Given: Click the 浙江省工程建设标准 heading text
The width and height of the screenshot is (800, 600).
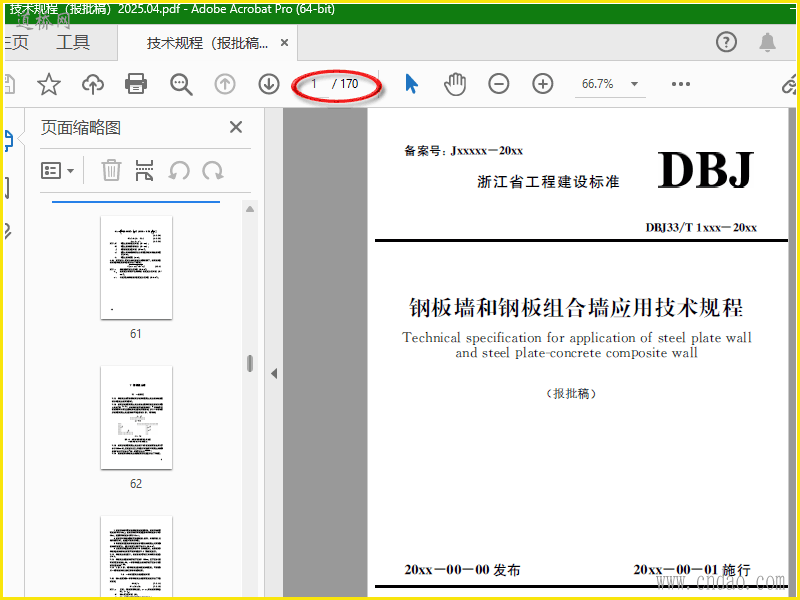Looking at the screenshot, I should (548, 182).
